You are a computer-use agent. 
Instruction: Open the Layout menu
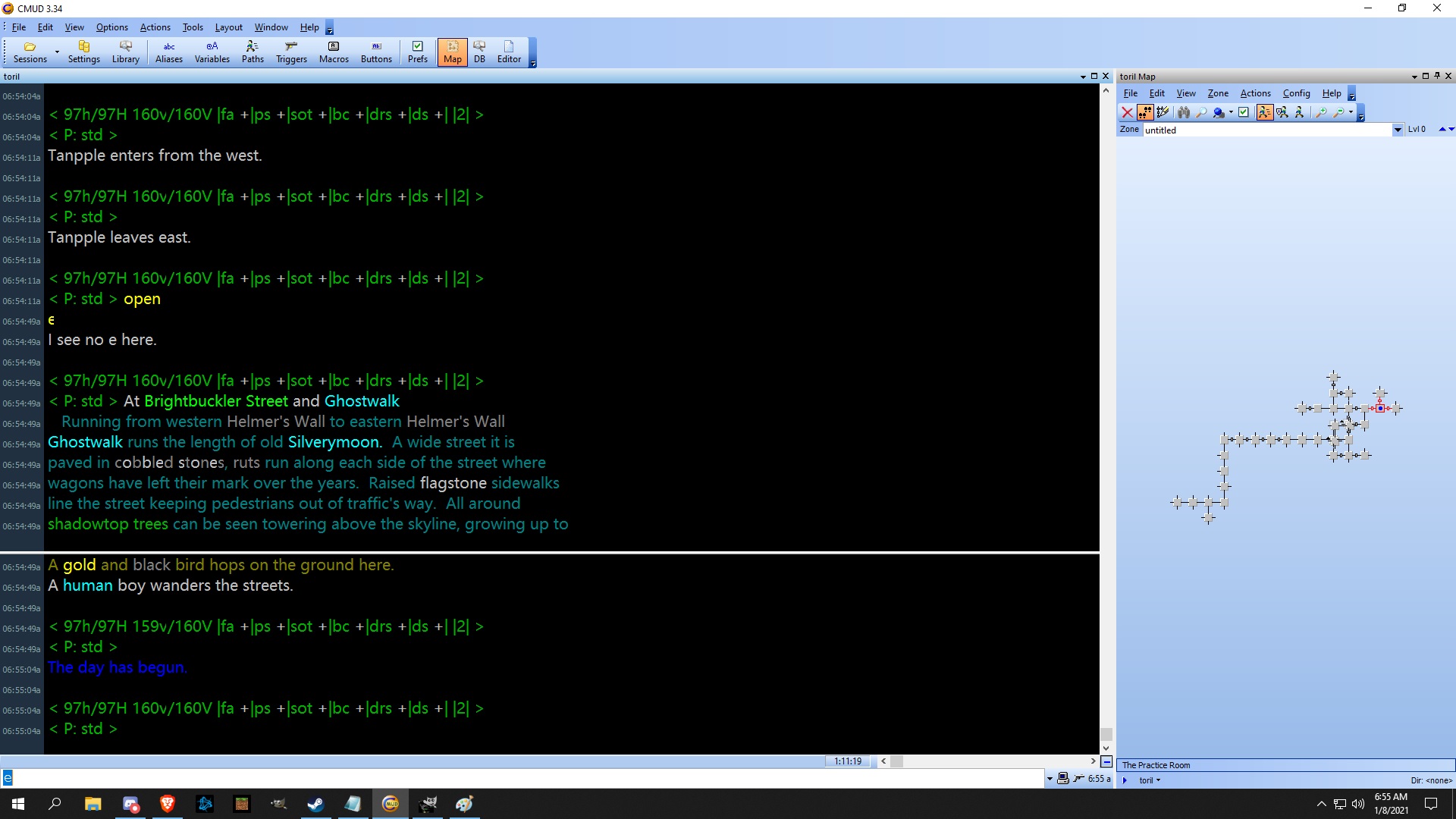point(228,27)
